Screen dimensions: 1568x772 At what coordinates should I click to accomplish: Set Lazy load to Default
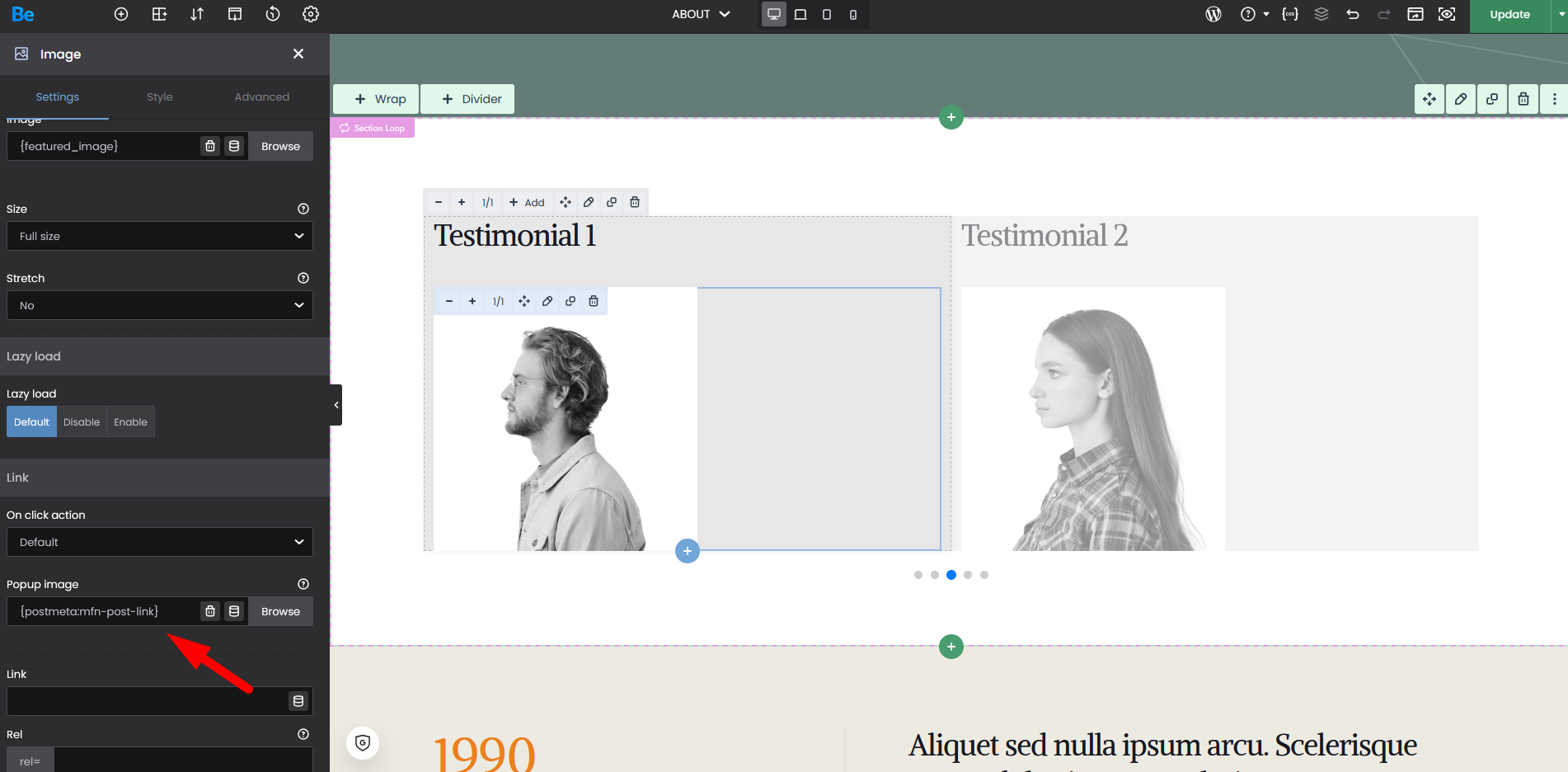pos(31,421)
